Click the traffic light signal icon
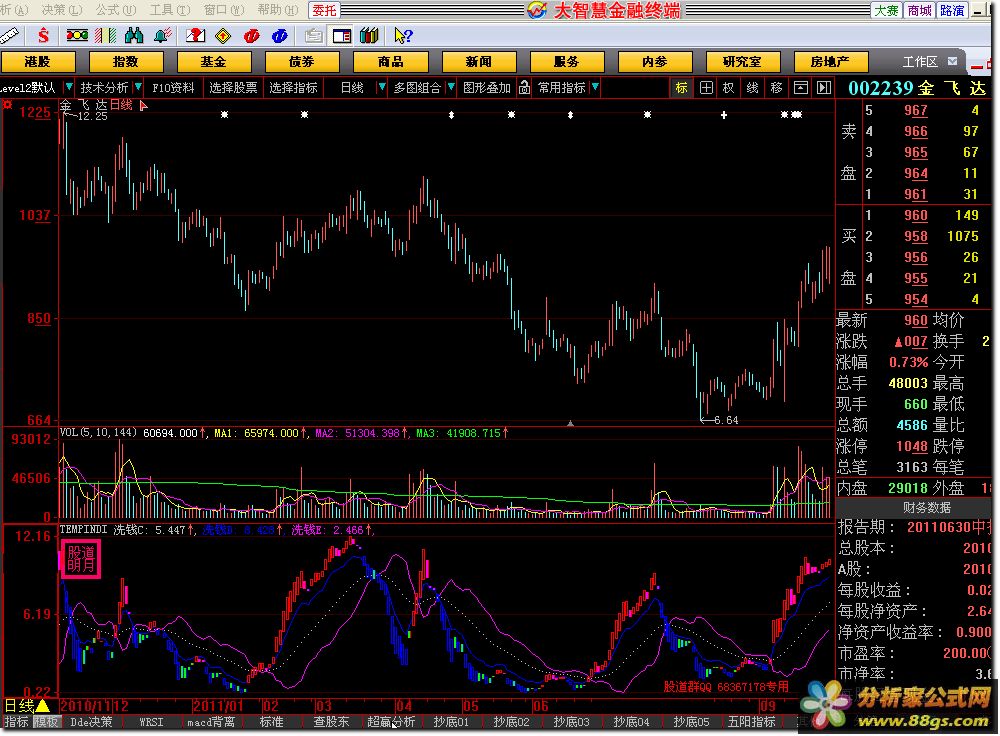1000x736 pixels. pyautogui.click(x=77, y=35)
